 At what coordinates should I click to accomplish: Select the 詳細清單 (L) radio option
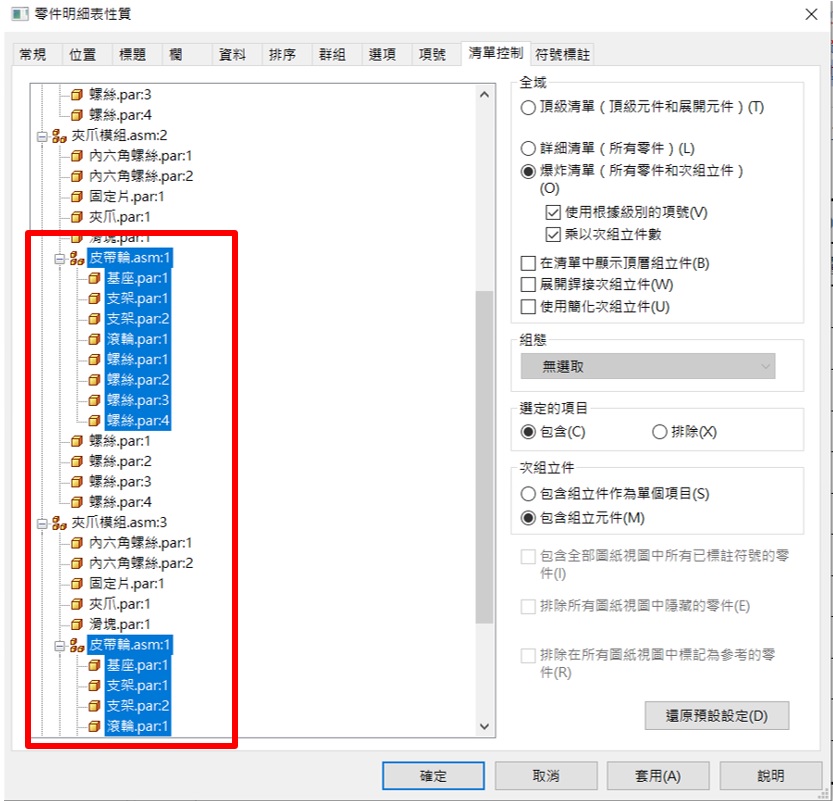click(x=528, y=148)
